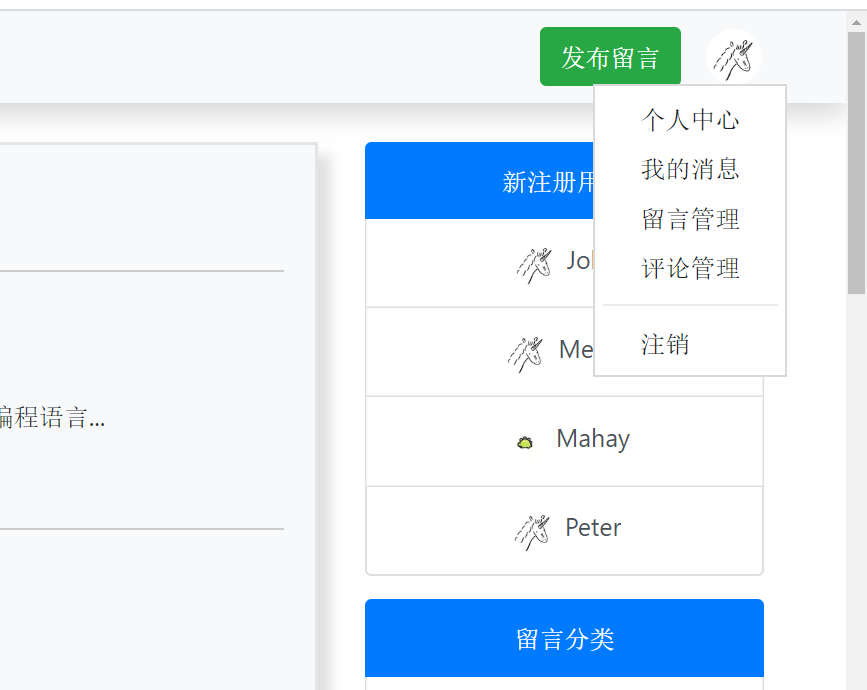Screen dimensions: 867x690
Task: Go to 留言管理 menu entry
Action: point(690,219)
